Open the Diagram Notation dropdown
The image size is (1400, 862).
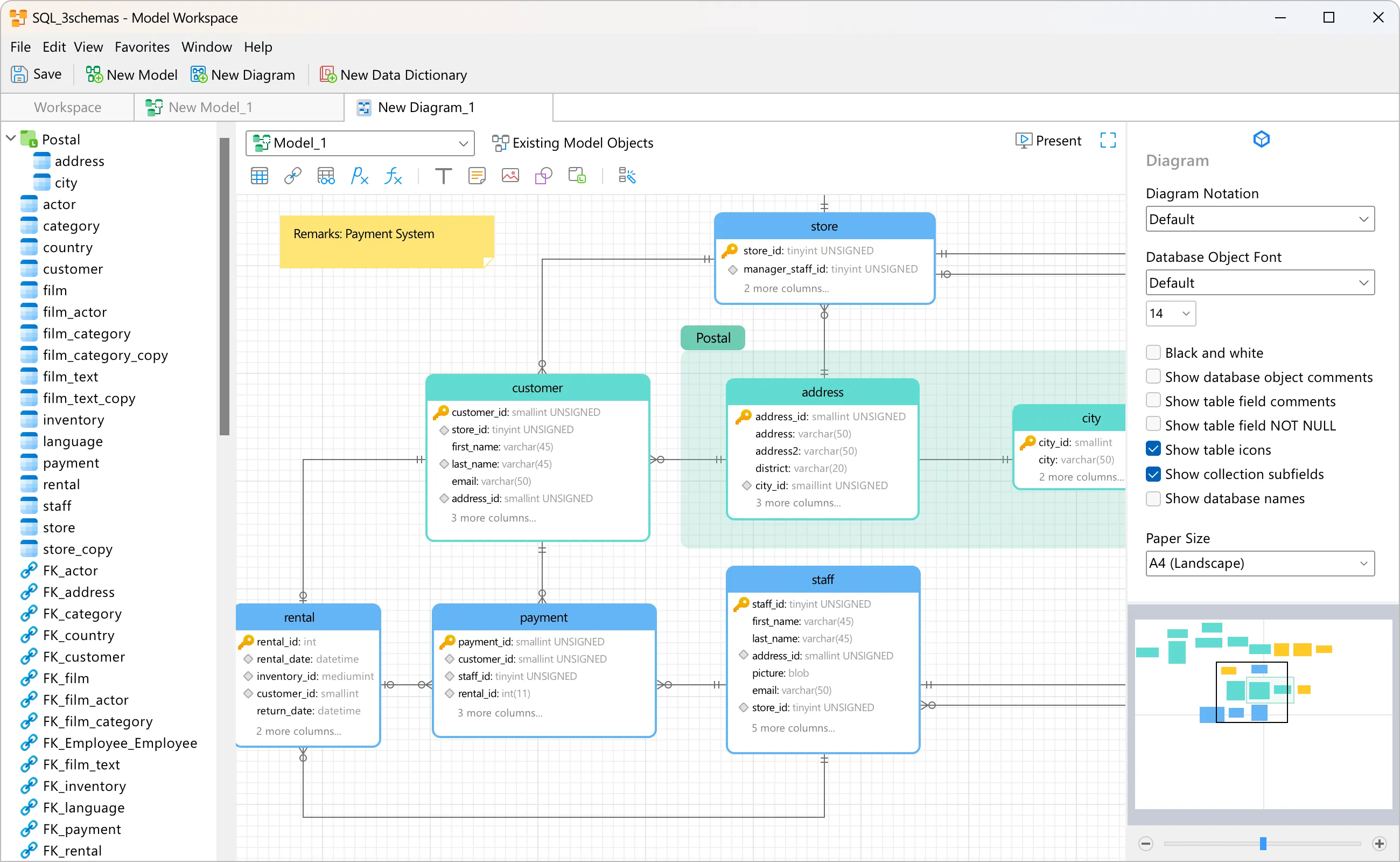pos(1260,219)
